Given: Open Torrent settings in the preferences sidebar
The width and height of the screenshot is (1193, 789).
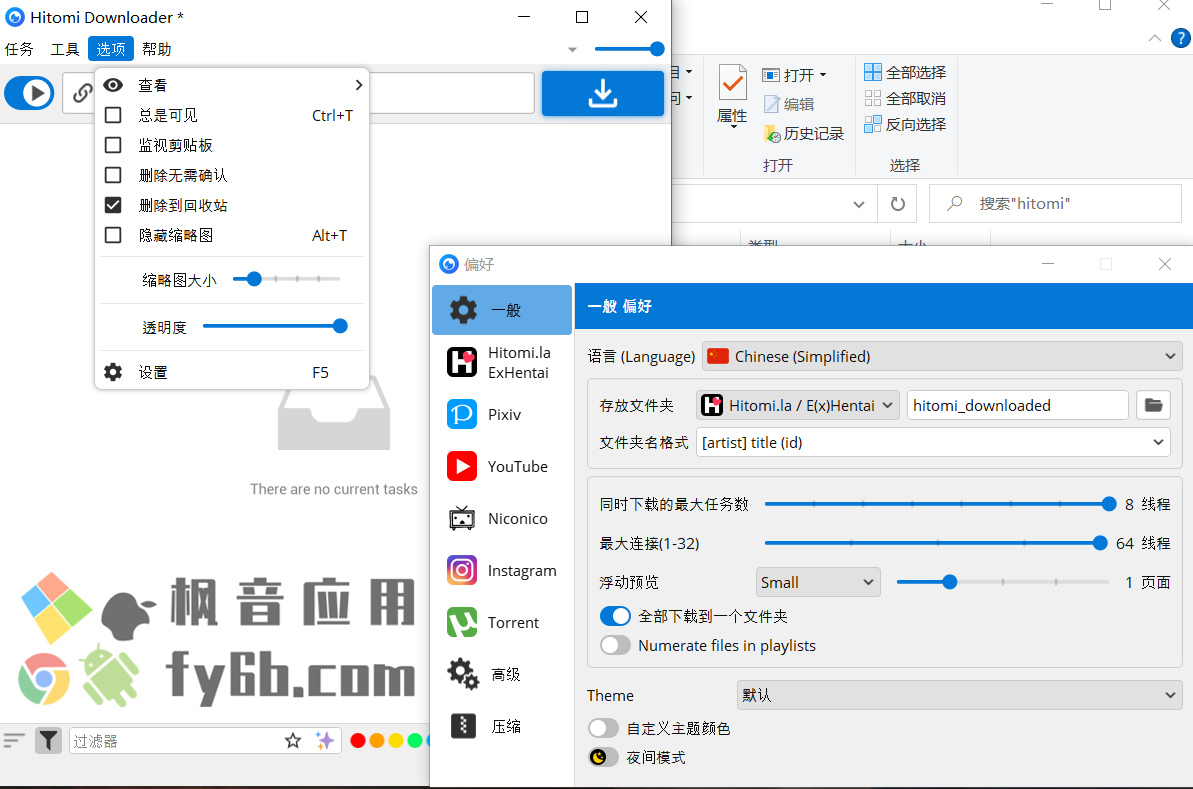Looking at the screenshot, I should pyautogui.click(x=502, y=622).
